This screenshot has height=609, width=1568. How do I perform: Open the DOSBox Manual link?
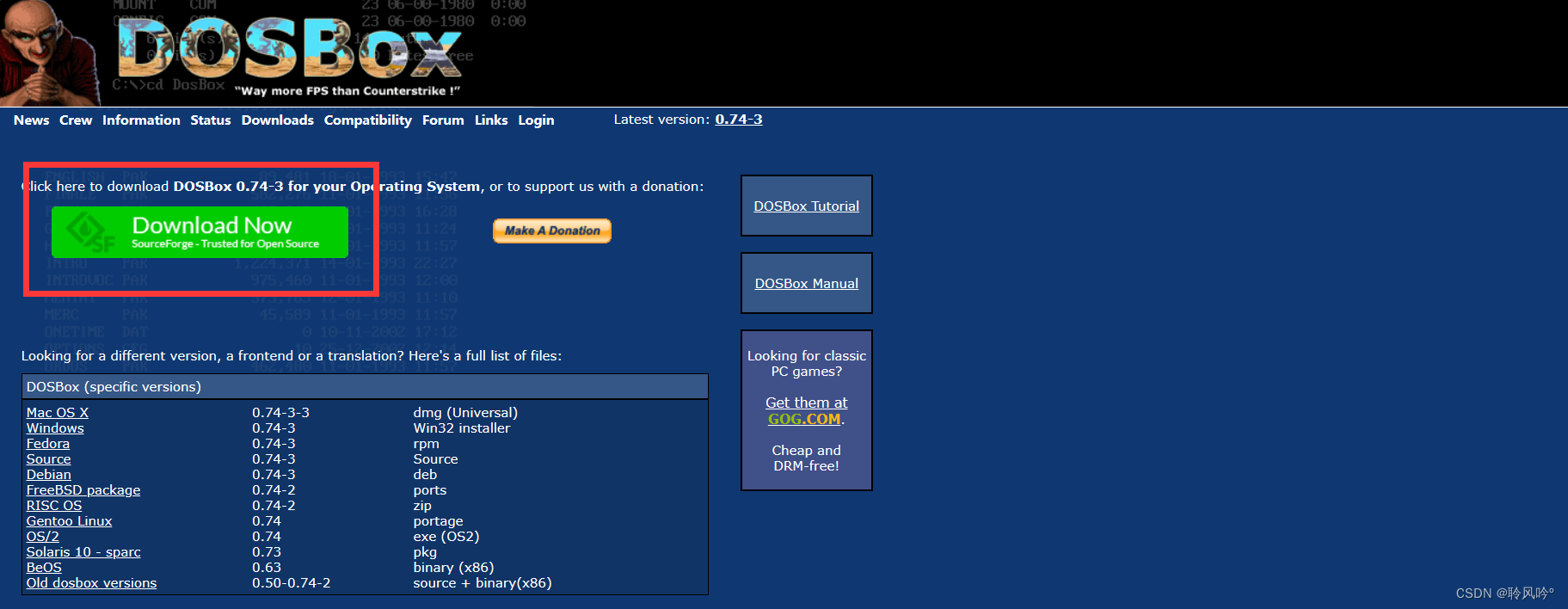807,284
